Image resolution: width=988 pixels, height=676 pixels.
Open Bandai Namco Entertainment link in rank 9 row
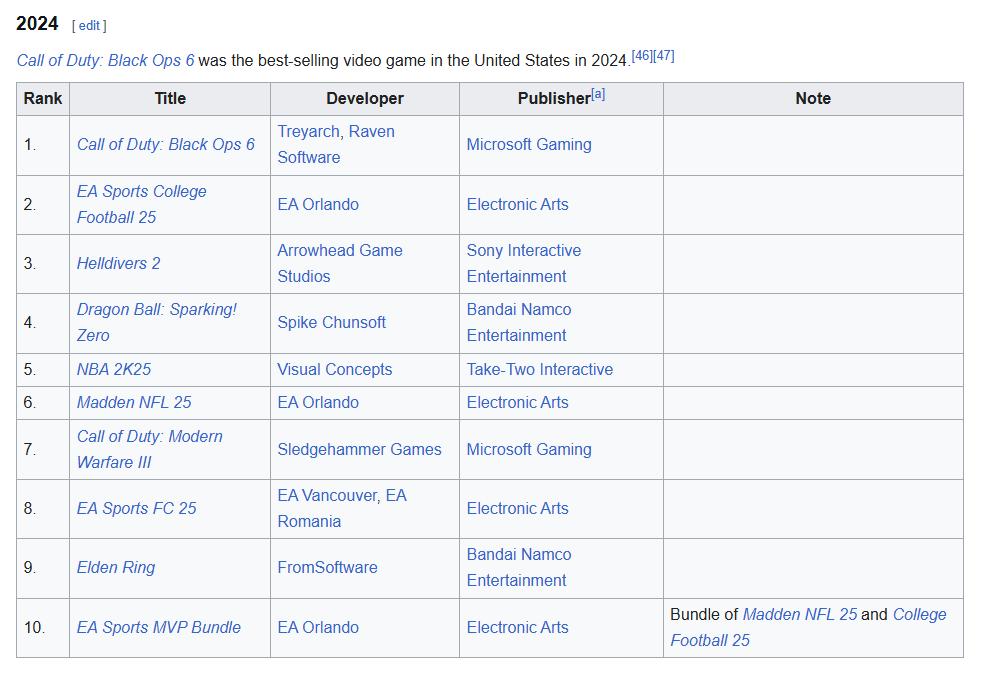(x=519, y=568)
